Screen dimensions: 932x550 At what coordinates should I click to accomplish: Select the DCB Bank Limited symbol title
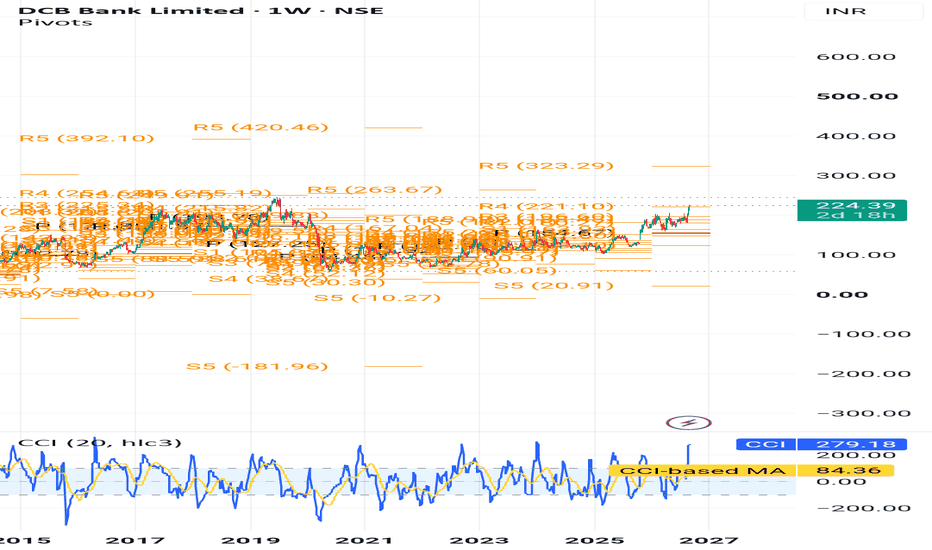[131, 10]
